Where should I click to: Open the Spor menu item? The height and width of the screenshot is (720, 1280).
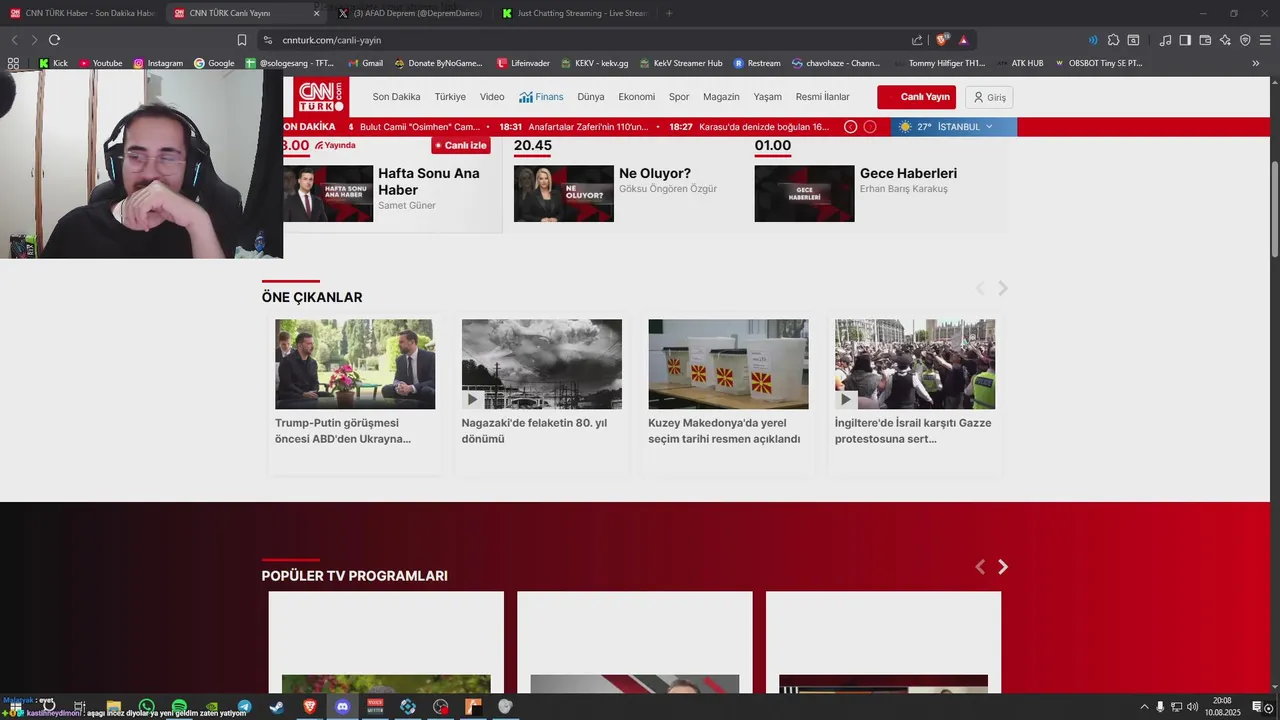pyautogui.click(x=679, y=97)
